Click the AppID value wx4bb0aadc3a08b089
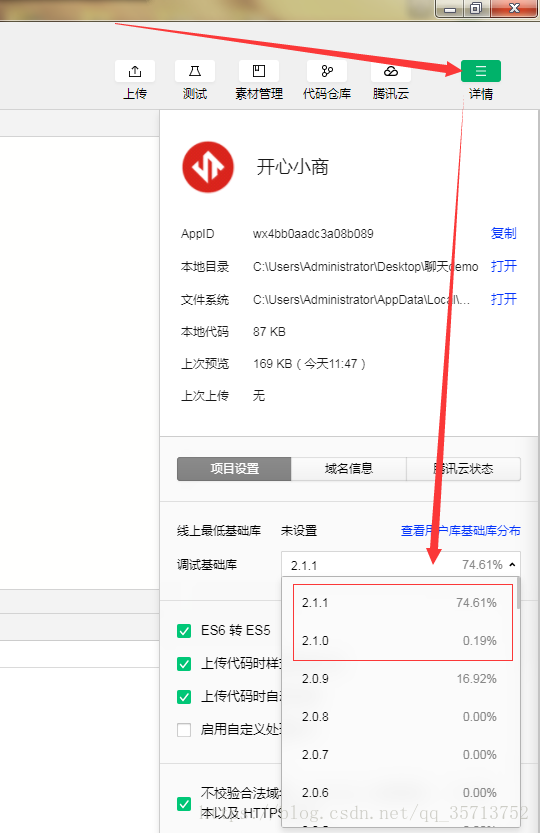The image size is (540, 833). point(313,234)
